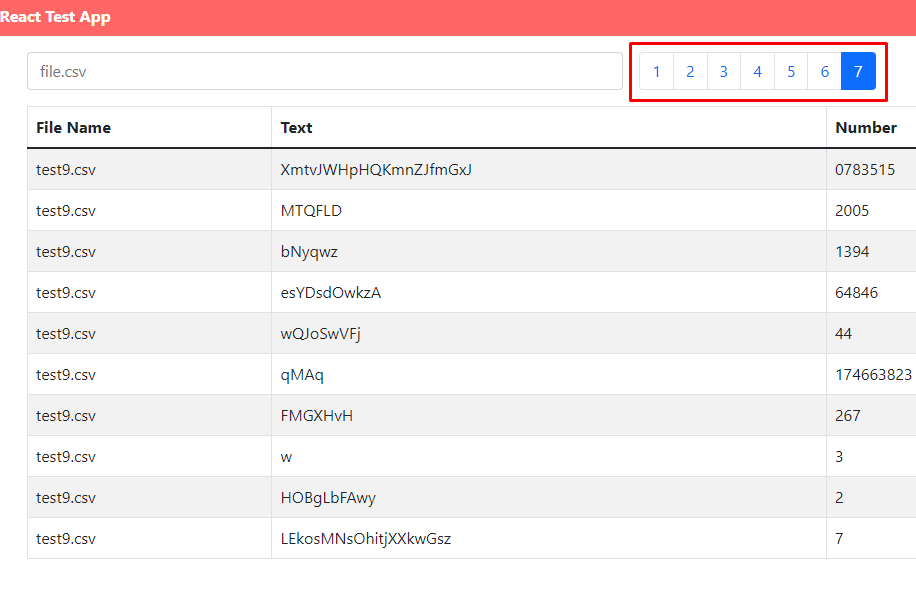This screenshot has height=608, width=916.
Task: Go to pagination page 1
Action: coord(656,71)
